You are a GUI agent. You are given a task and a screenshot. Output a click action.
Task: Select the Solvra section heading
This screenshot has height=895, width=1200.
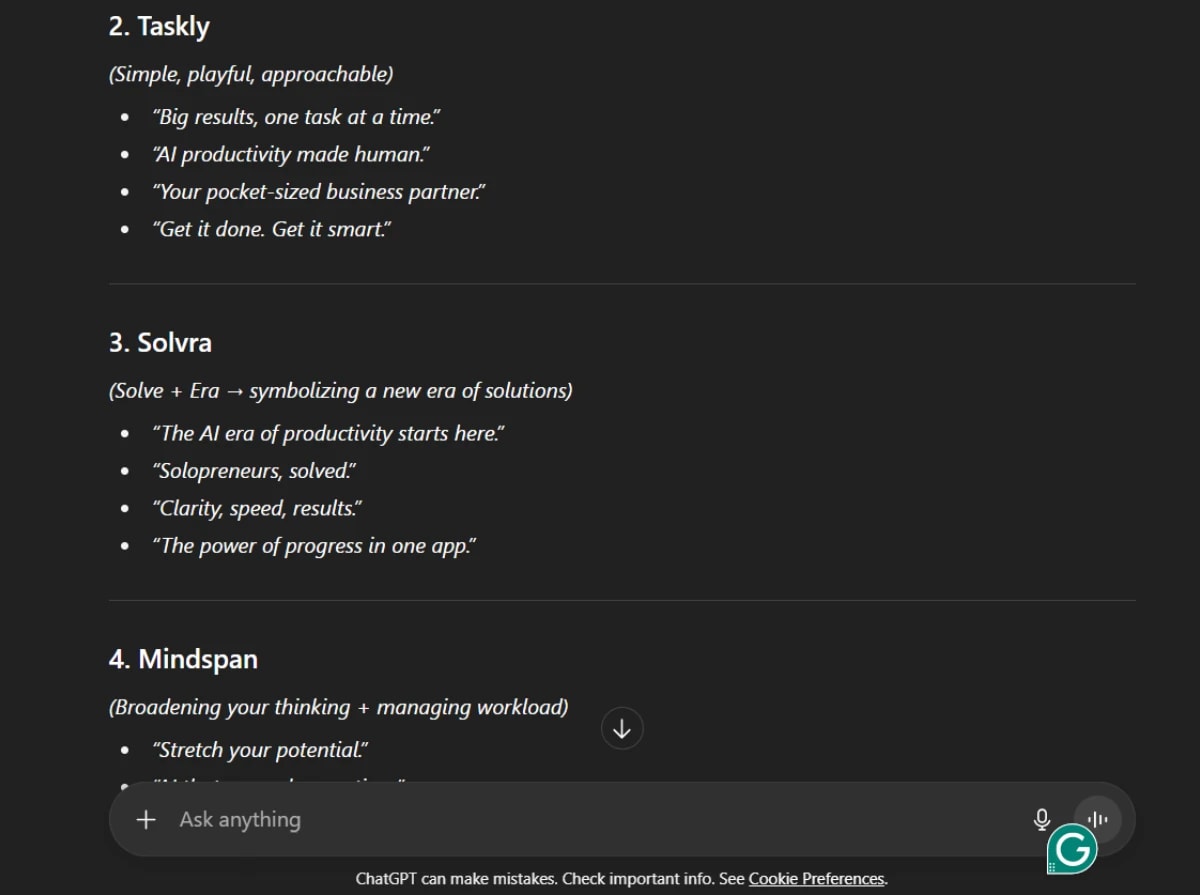pyautogui.click(x=160, y=342)
